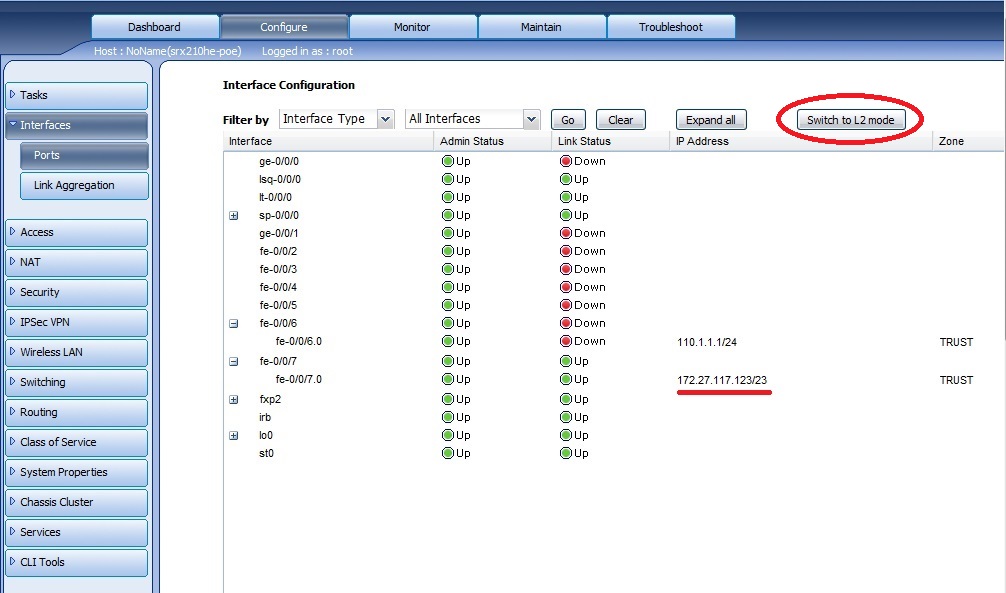Click green Admin Status icon for ge-0/0/0
The width and height of the screenshot is (1006, 593).
click(448, 161)
